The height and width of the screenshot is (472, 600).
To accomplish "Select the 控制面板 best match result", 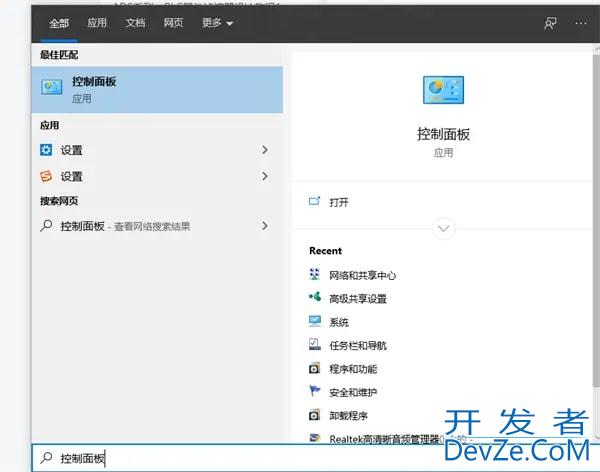I will pos(158,89).
